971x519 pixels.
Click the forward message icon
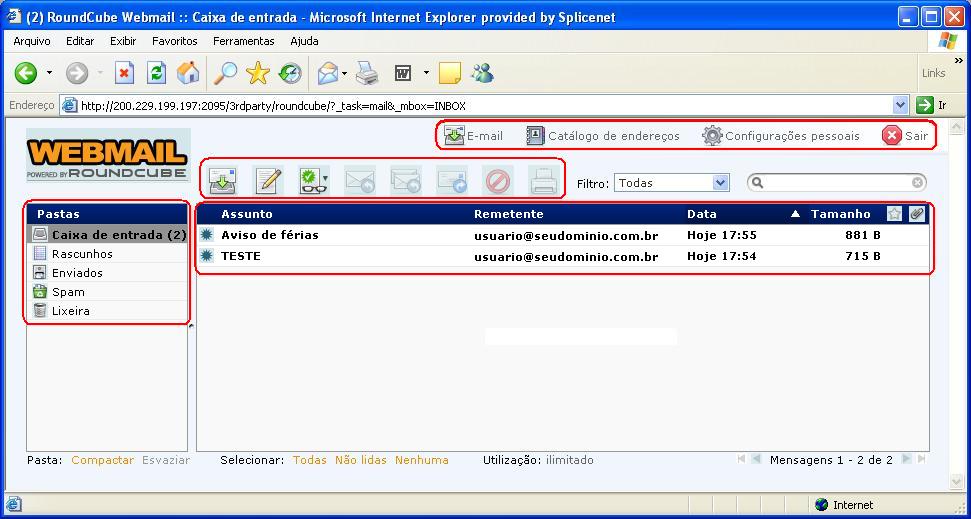point(451,180)
